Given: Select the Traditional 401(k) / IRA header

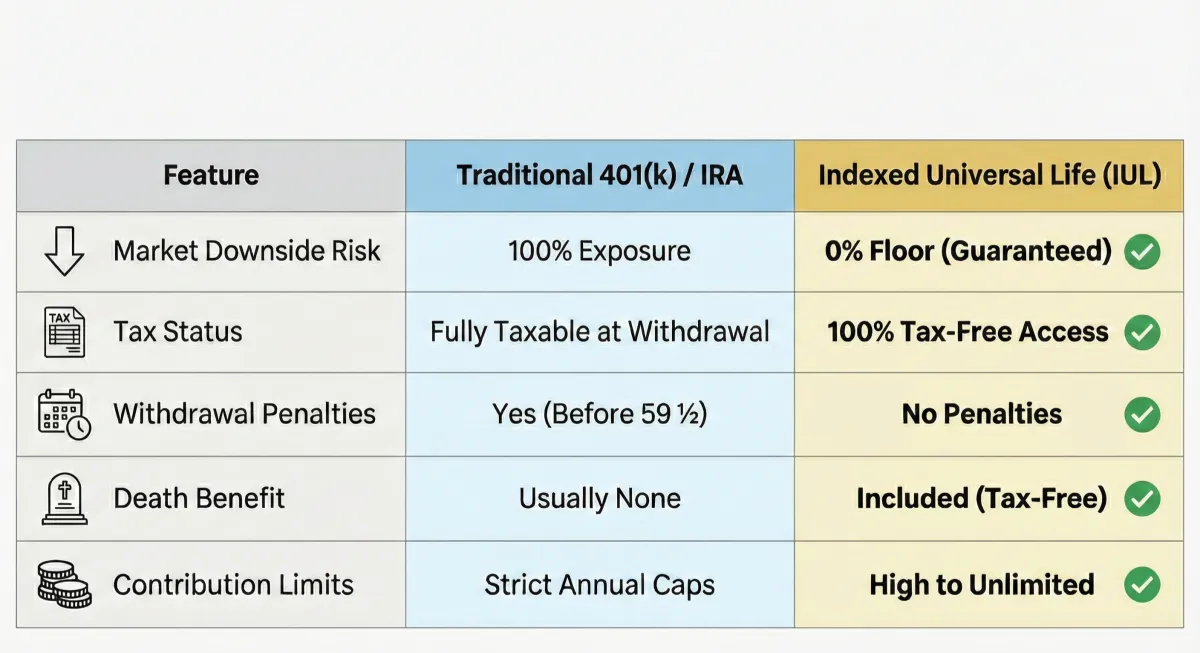Looking at the screenshot, I should 600,175.
